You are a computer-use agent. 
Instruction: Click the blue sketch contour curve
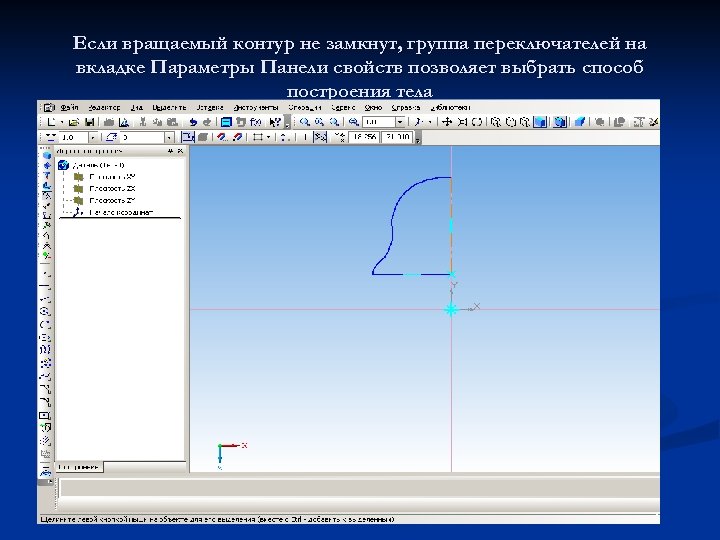pos(392,225)
